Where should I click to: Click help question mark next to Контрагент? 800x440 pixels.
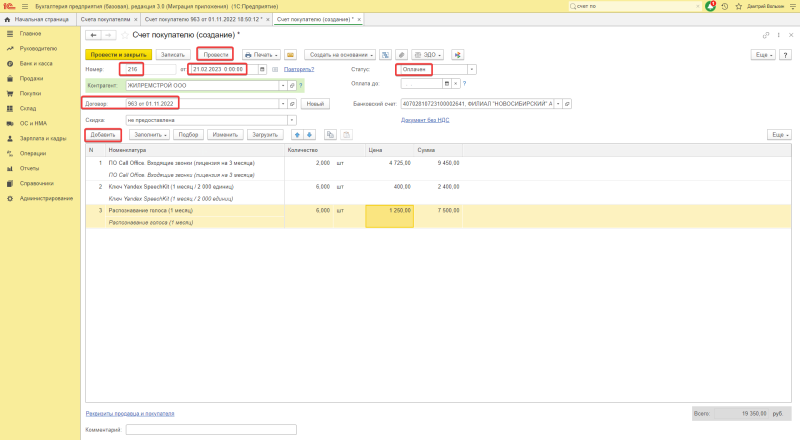click(x=301, y=86)
